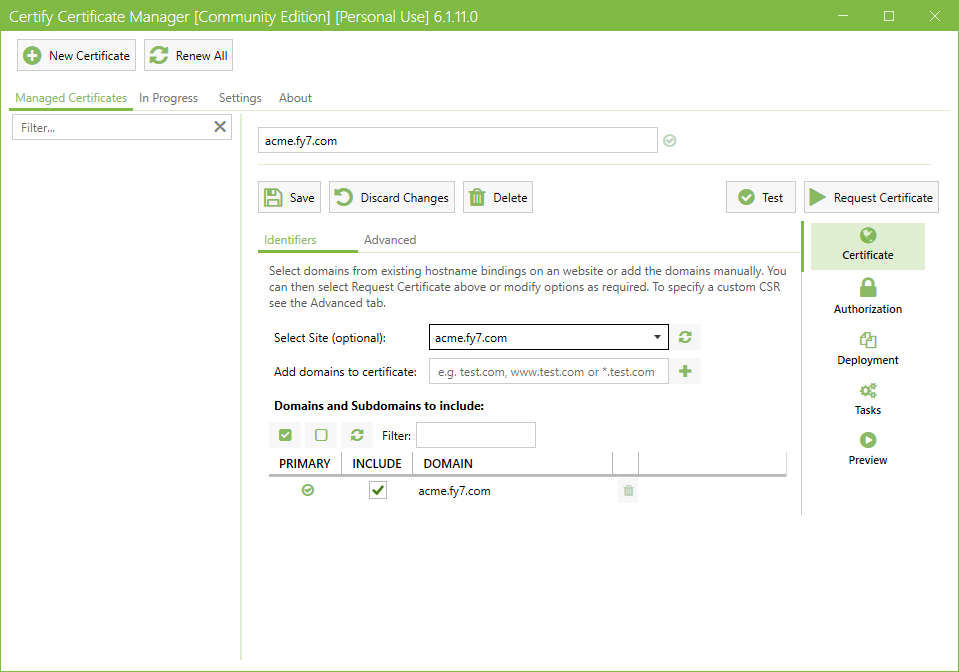Set acme.fy7.com as primary domain

[308, 490]
